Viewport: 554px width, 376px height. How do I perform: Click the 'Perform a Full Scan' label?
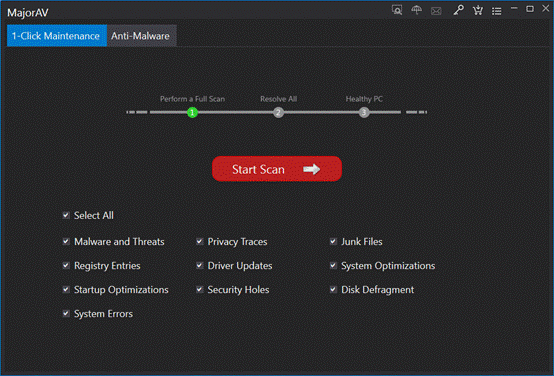[x=192, y=99]
